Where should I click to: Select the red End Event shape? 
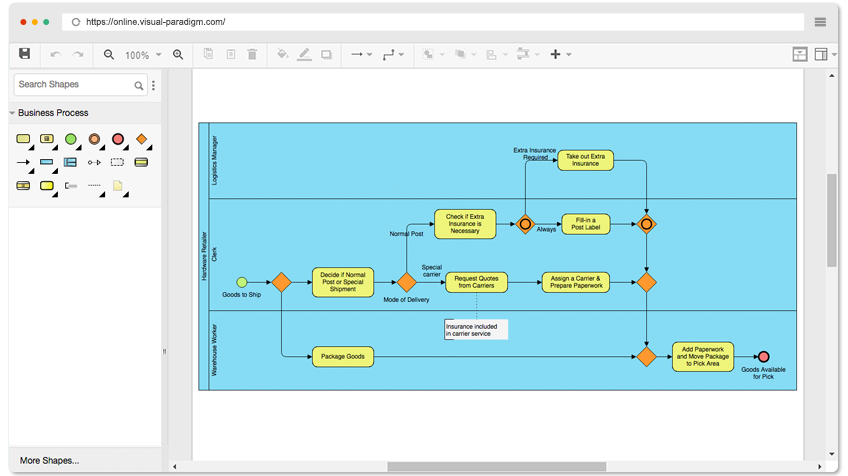click(118, 139)
